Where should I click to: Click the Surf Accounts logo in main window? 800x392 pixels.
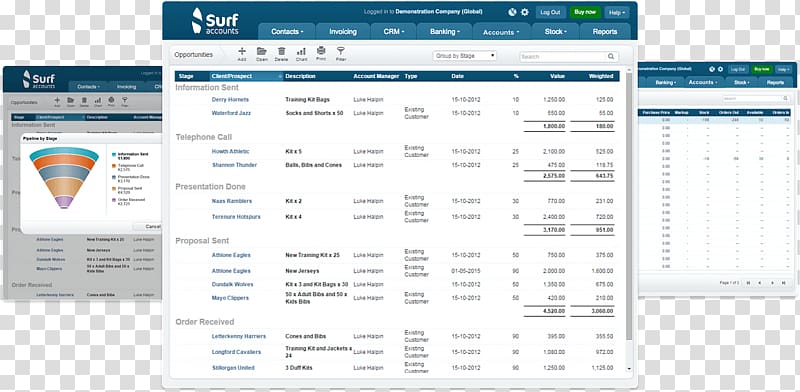215,20
